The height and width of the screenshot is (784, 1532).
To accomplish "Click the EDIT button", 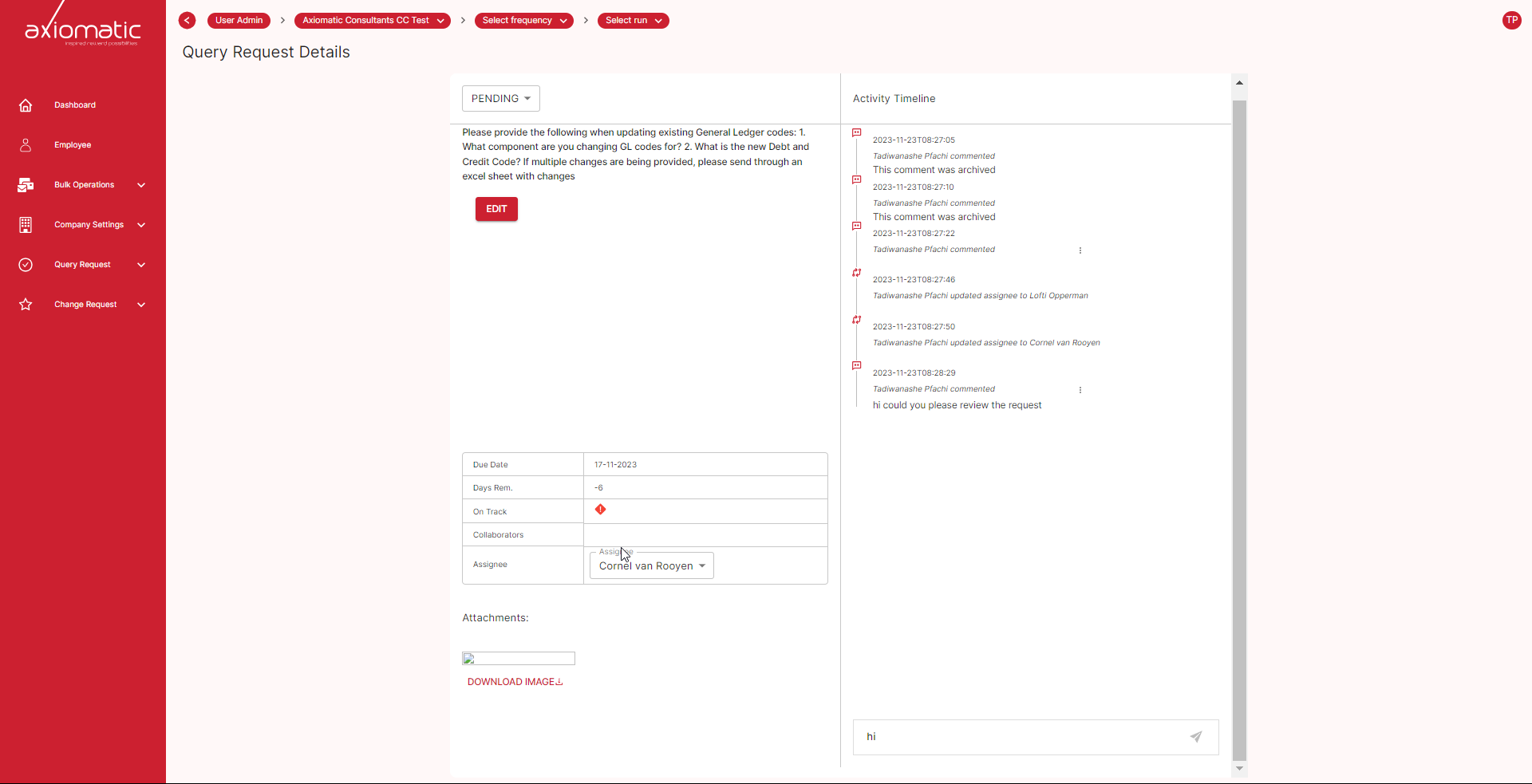I will pyautogui.click(x=496, y=209).
